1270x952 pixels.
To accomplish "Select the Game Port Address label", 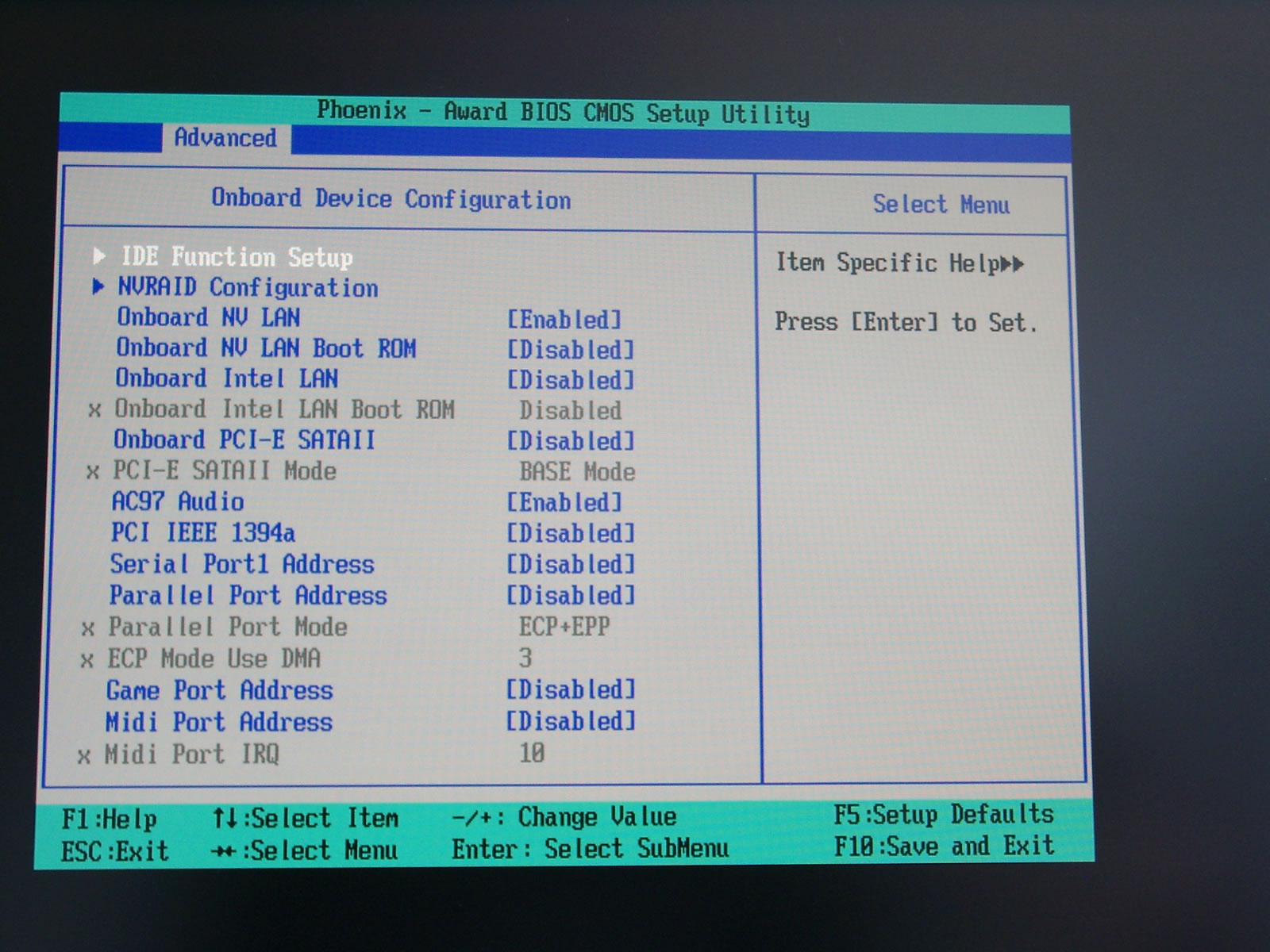I will click(220, 690).
